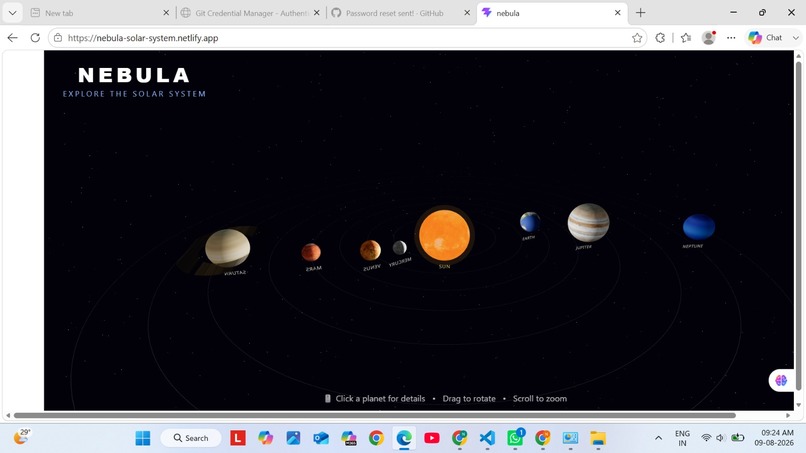Screen dimensions: 806x453
Task: Open the taskbar Search box
Action: [x=191, y=438]
